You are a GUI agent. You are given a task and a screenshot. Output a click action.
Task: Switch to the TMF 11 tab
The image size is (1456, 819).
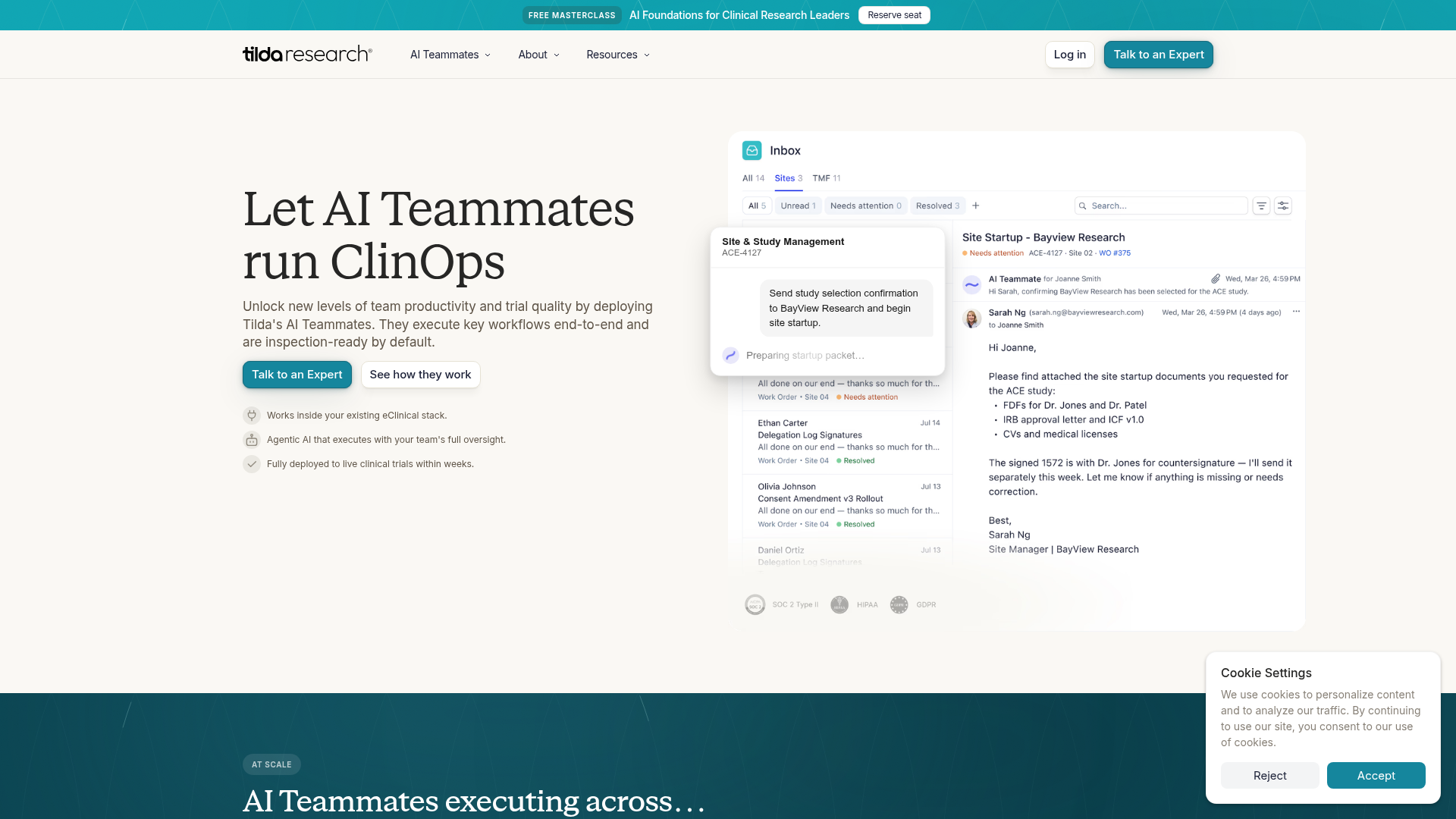coord(827,178)
